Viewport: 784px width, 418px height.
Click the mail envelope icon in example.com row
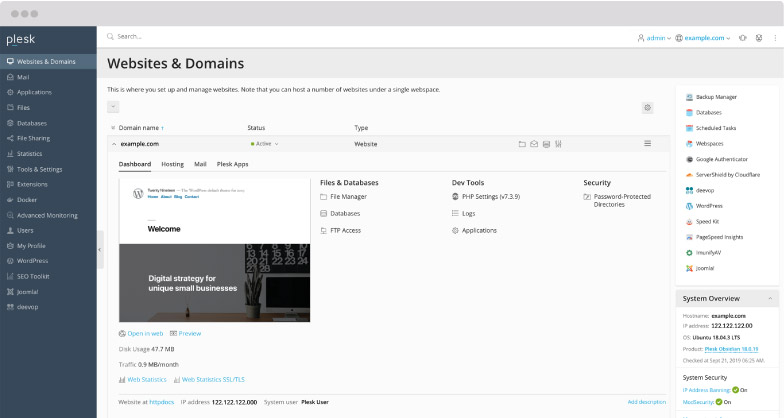(x=534, y=144)
